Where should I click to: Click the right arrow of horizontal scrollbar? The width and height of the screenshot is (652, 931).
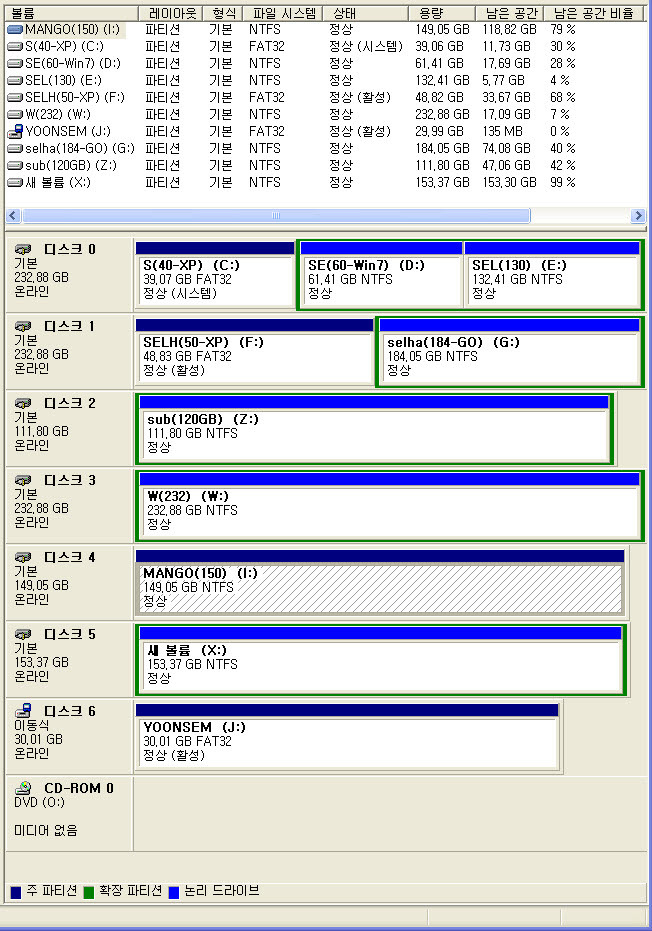pos(638,216)
